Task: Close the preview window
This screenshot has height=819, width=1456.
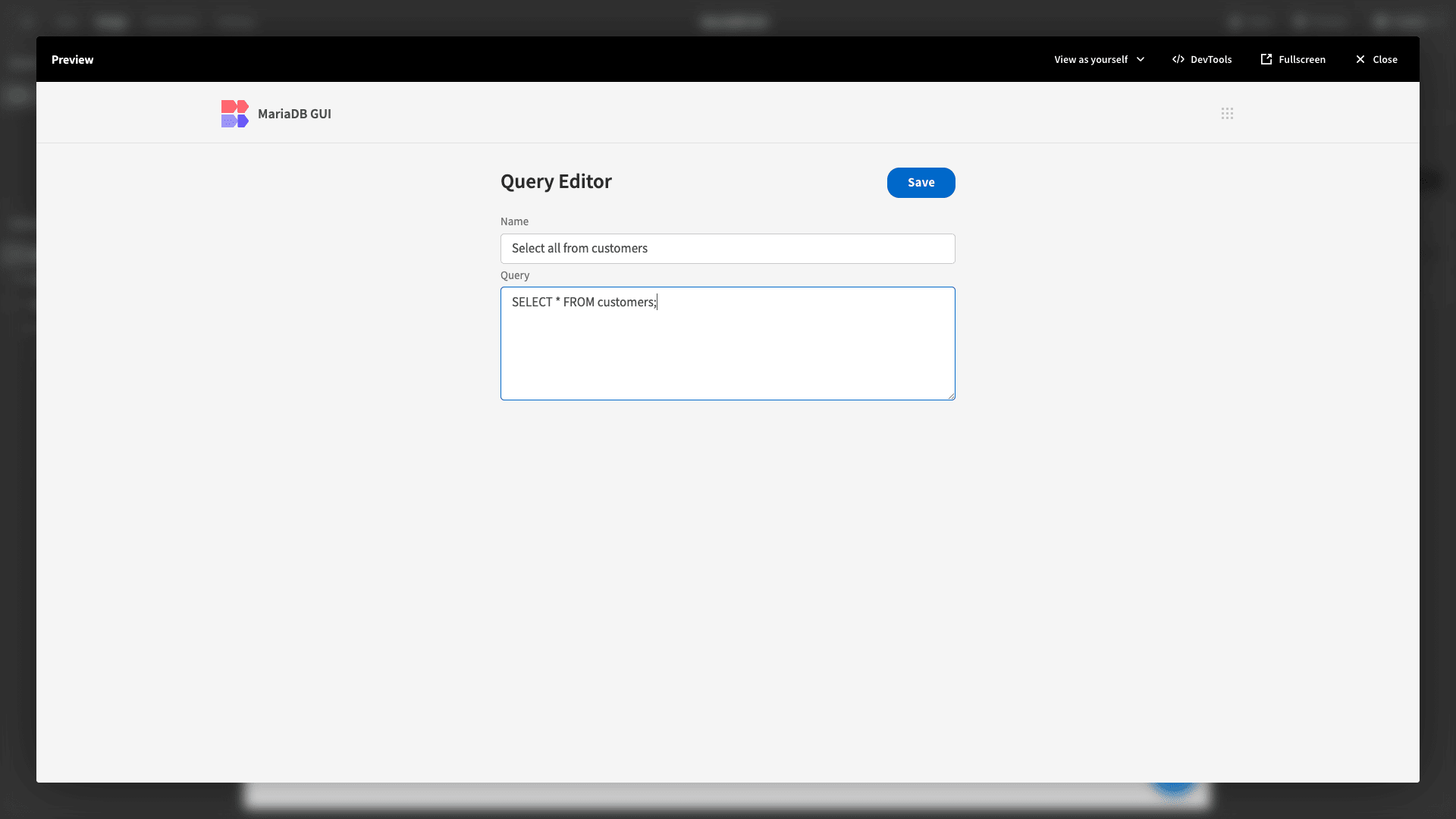Action: (1376, 59)
